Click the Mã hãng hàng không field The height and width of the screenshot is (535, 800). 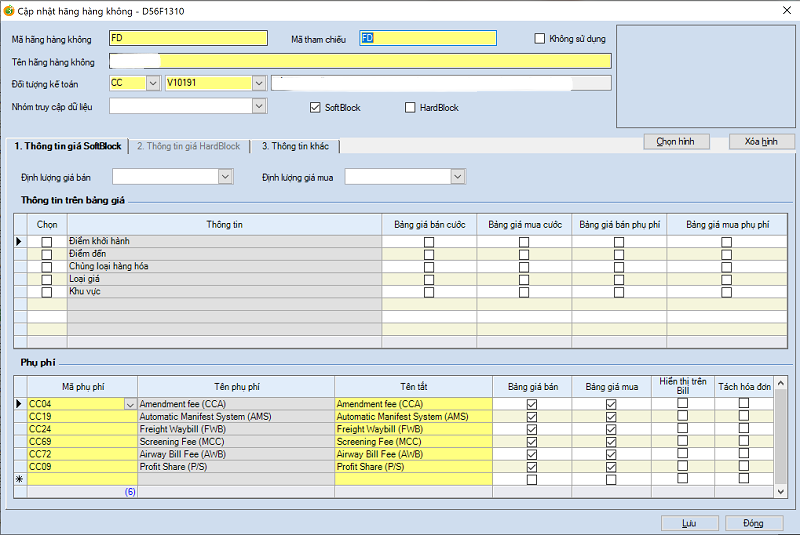pyautogui.click(x=188, y=39)
